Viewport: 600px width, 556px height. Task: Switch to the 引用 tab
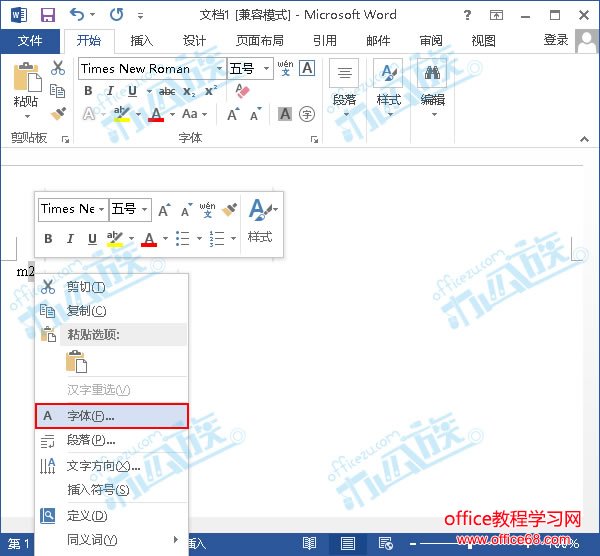325,41
